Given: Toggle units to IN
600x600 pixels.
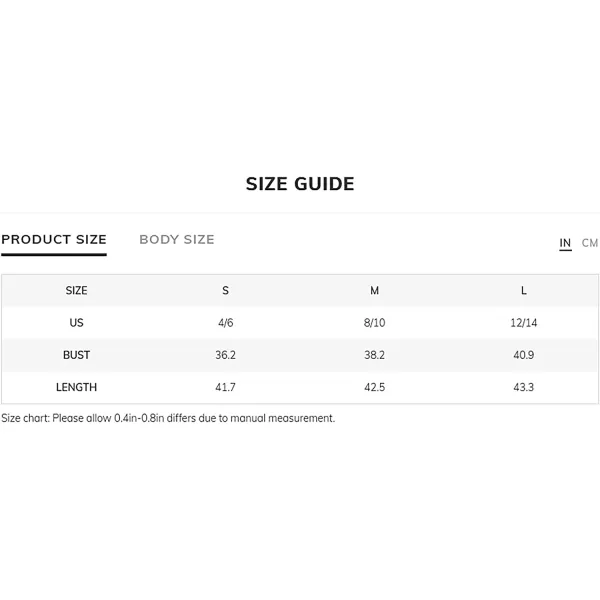Looking at the screenshot, I should click(565, 243).
